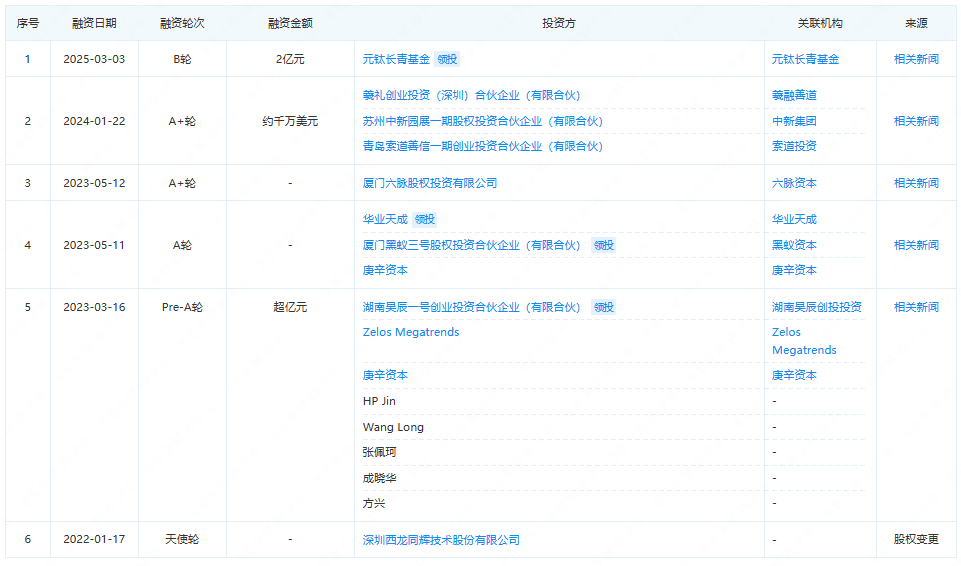The width and height of the screenshot is (961, 566).
Task: Open related institution 六脉资本
Action: (794, 183)
